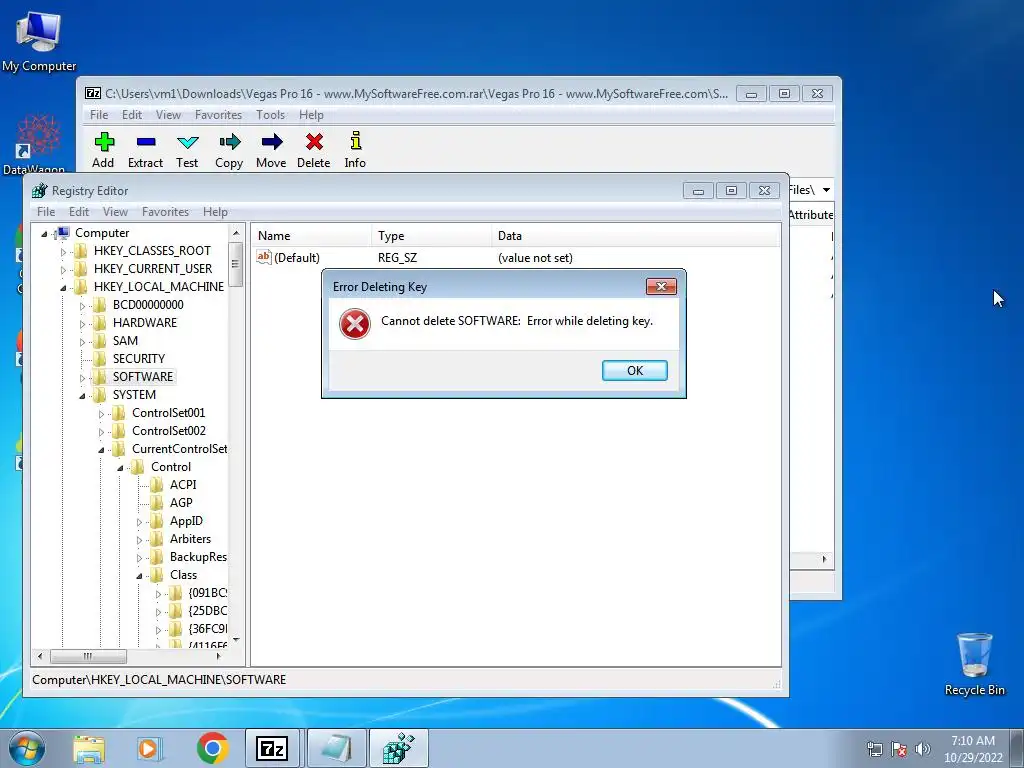Click tree vertical scrollbar thumb

(235, 264)
